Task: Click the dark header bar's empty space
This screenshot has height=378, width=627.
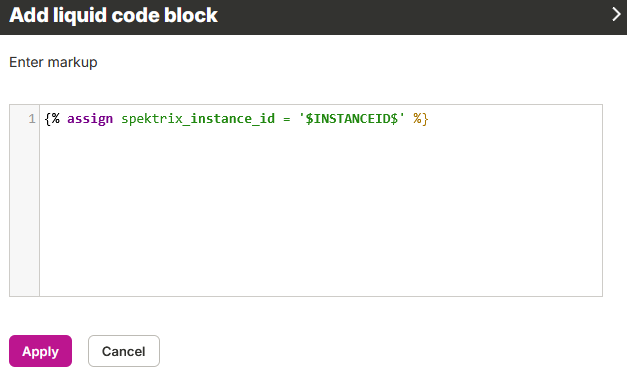Action: pos(412,16)
